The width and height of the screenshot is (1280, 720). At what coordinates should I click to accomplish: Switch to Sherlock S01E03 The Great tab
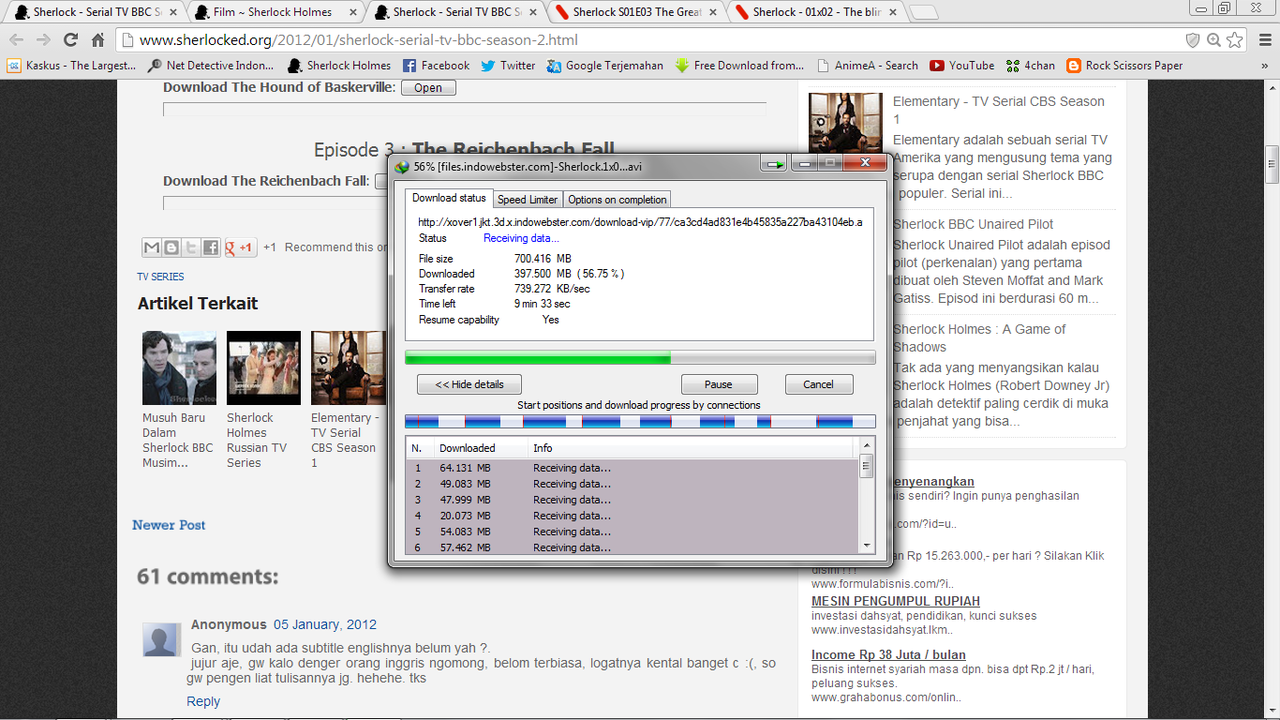click(x=636, y=12)
